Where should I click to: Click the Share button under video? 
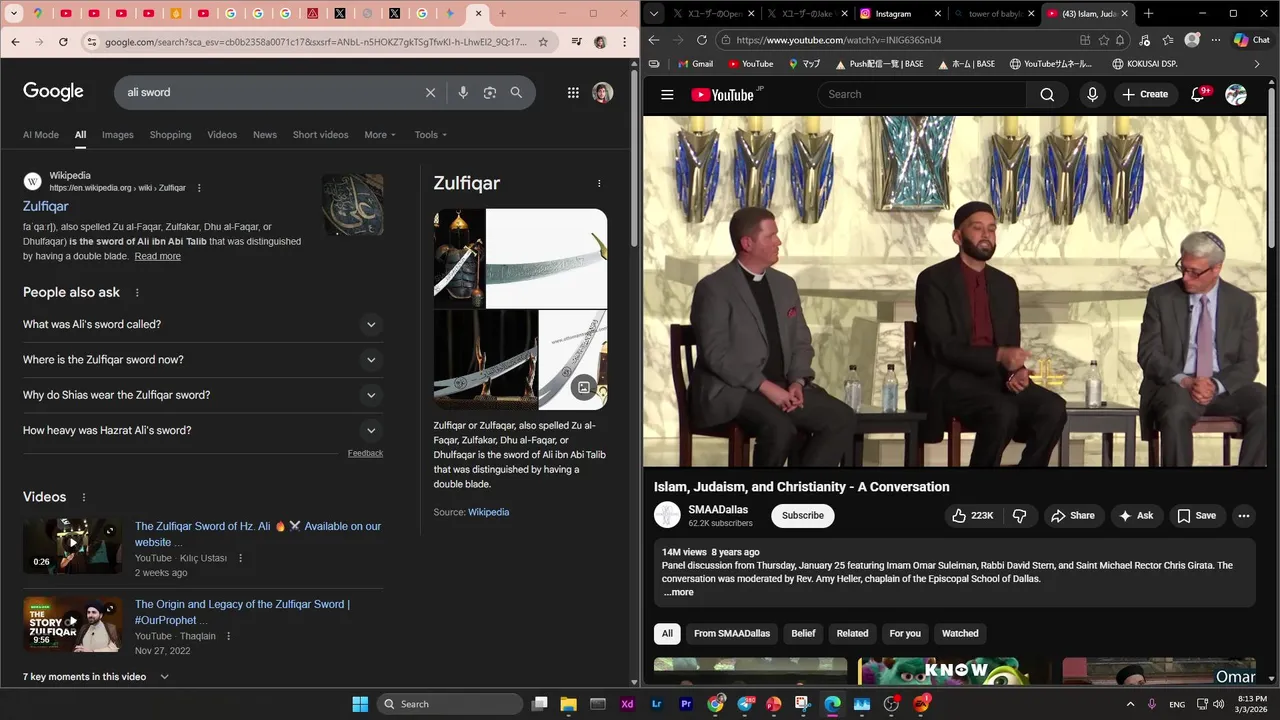pos(1073,516)
